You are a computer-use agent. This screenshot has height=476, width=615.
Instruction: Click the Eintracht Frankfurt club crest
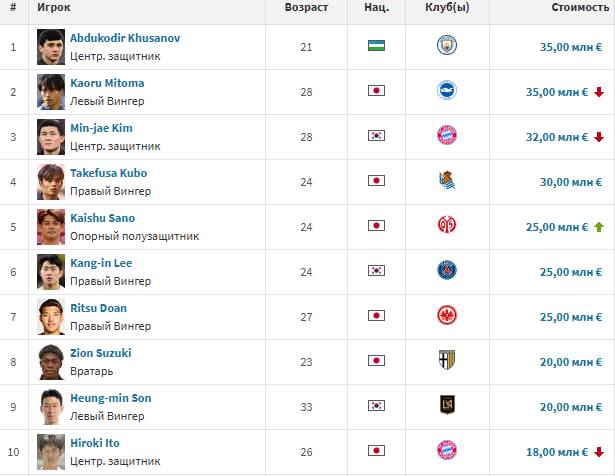[x=446, y=316]
